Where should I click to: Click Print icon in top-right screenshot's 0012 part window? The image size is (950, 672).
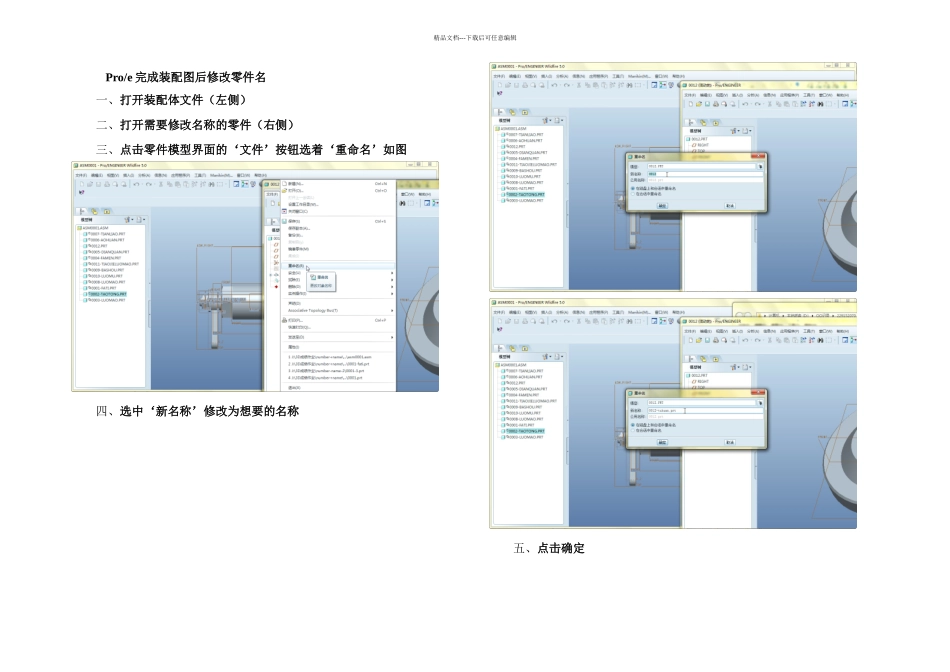[716, 104]
